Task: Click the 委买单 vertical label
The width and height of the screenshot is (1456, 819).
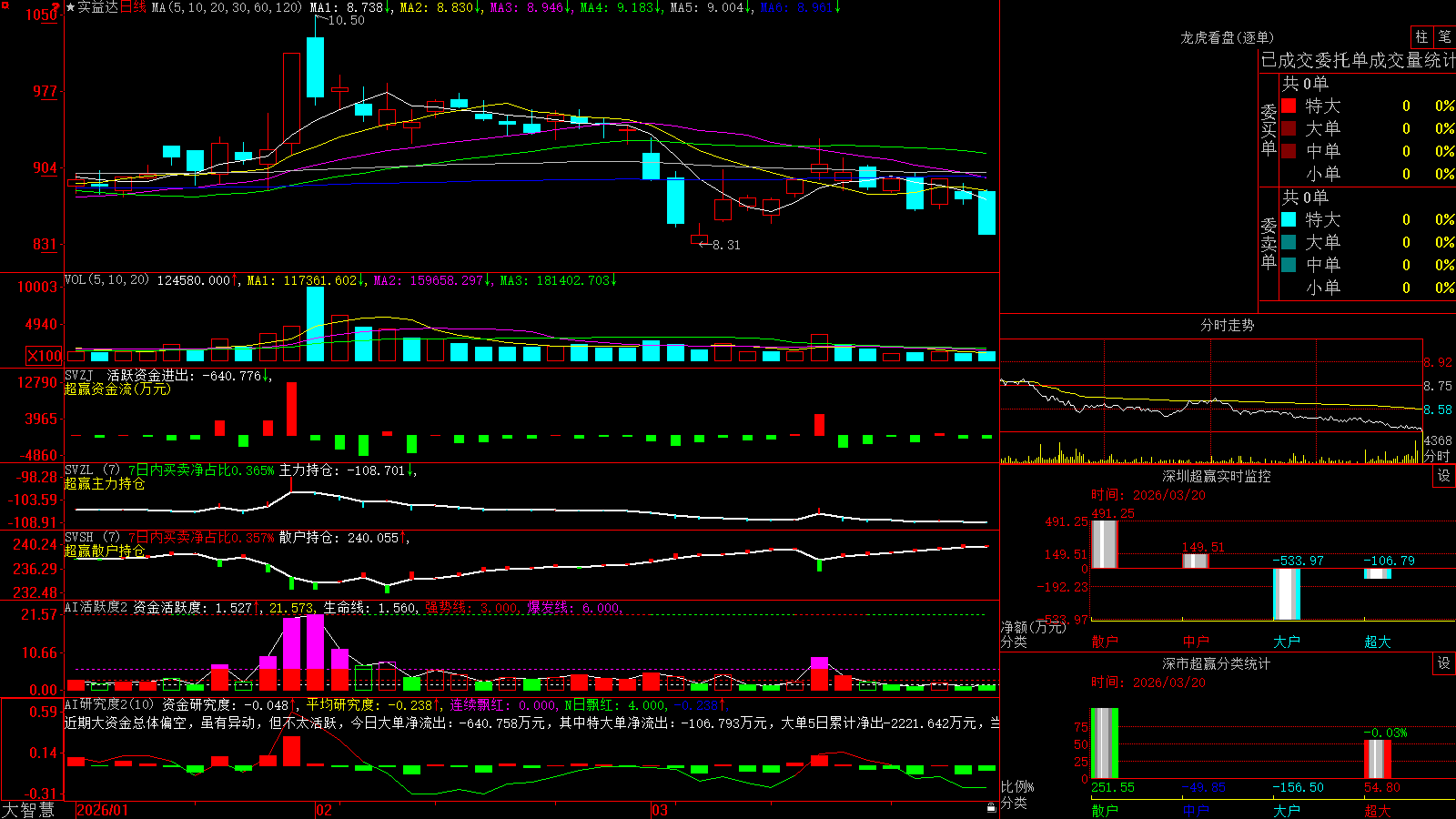Action: click(x=1269, y=128)
